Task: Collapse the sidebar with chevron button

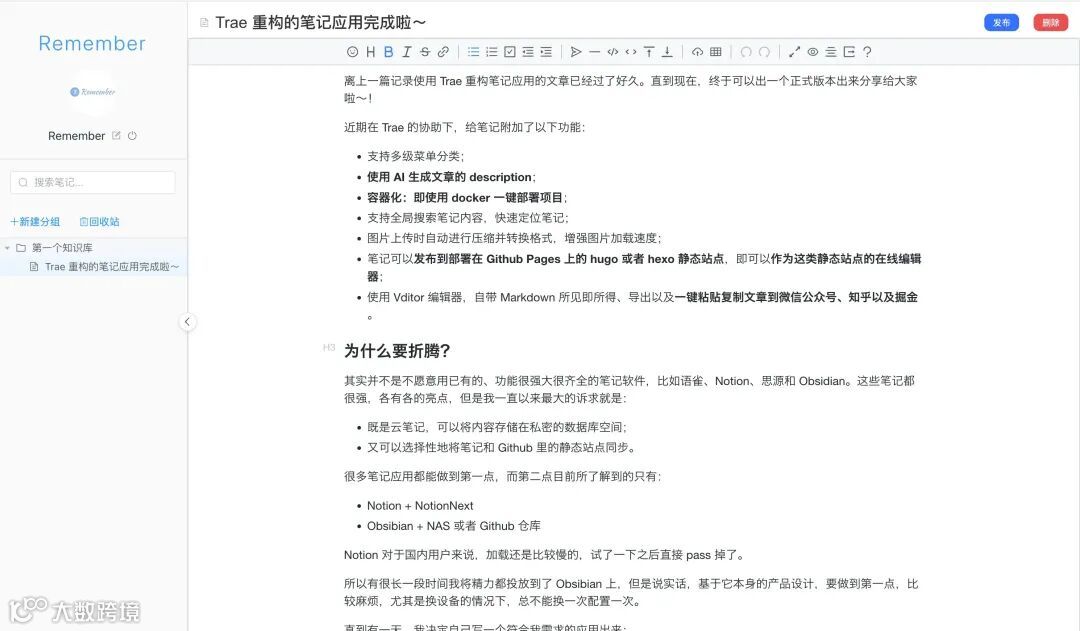Action: 187,322
